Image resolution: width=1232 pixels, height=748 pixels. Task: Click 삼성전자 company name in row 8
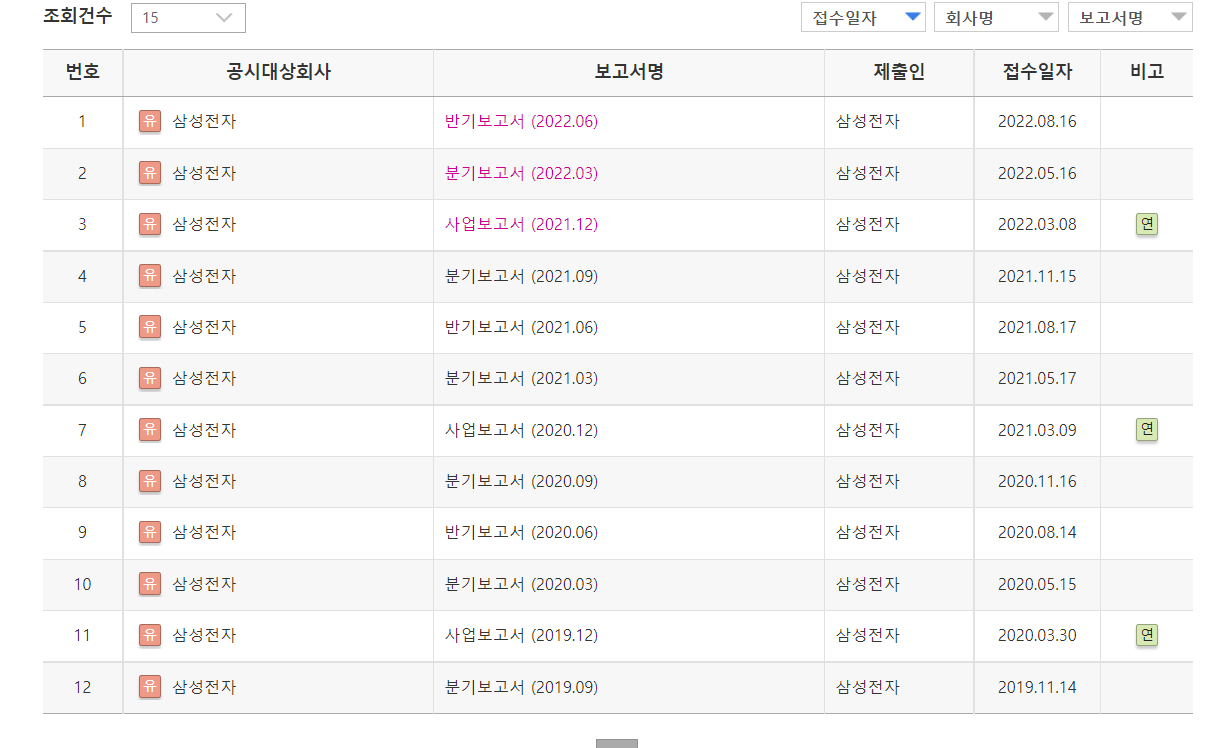(x=204, y=481)
